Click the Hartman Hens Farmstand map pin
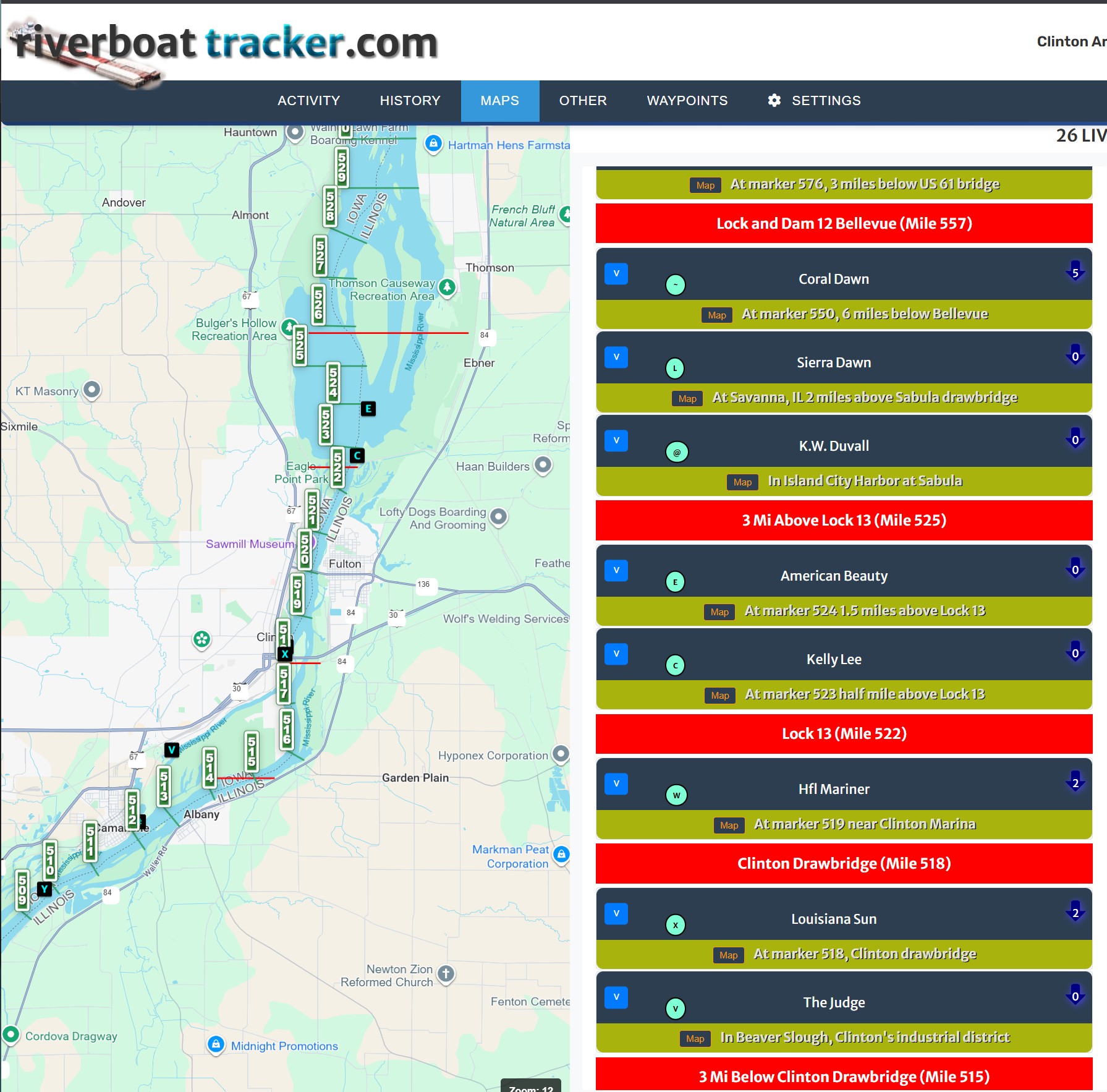Screen dimensions: 1107x1092 coord(433,144)
